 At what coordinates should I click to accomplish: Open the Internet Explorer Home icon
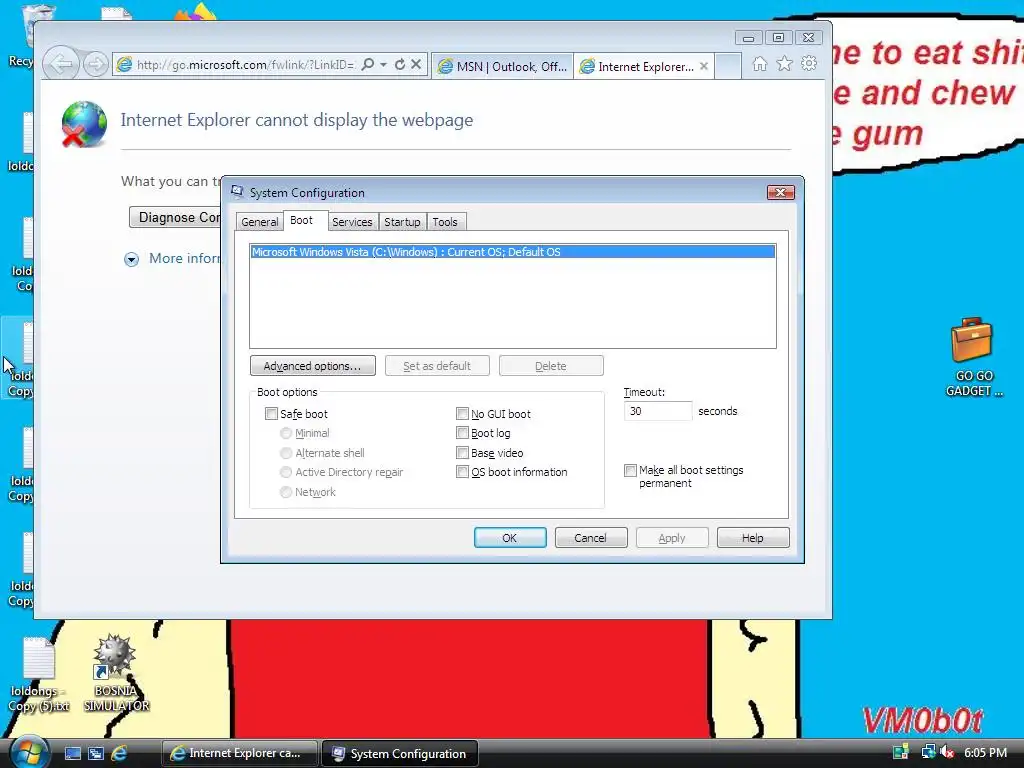click(760, 63)
